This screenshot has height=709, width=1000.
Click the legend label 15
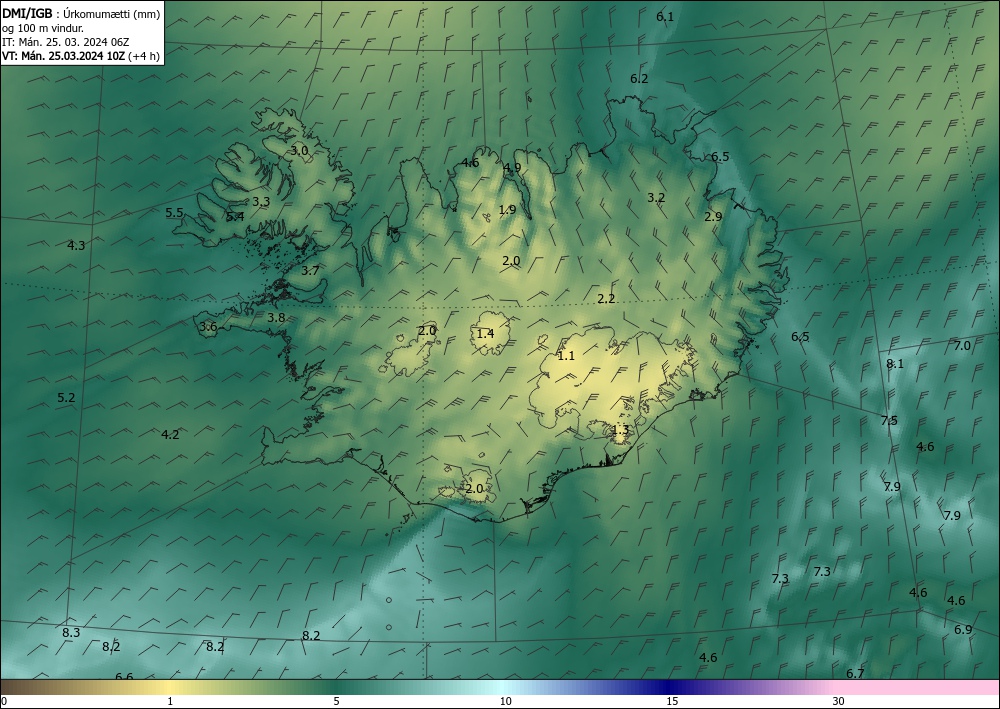click(672, 702)
